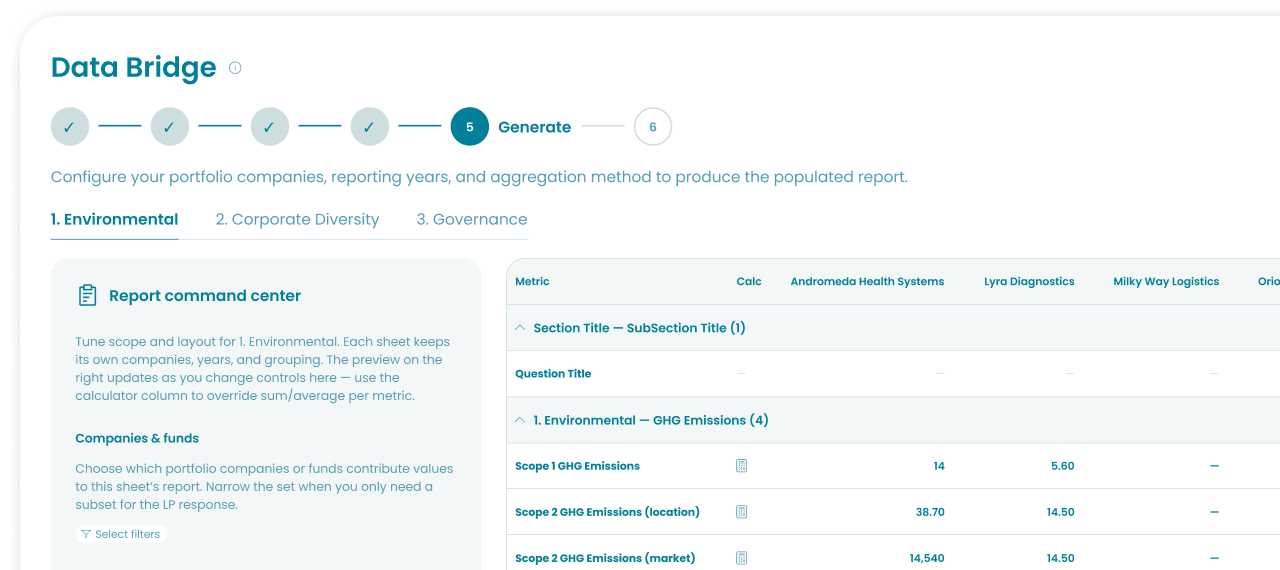Open the fourth completed step circle
This screenshot has width=1280, height=570.
click(x=370, y=127)
